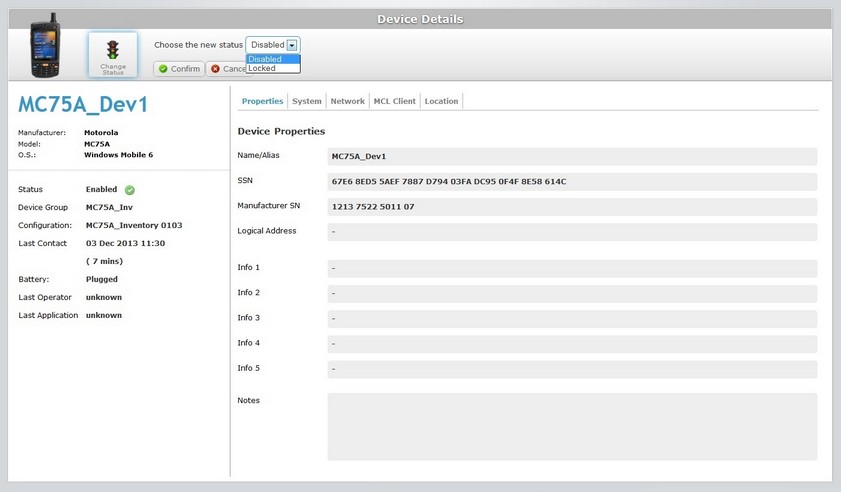This screenshot has width=841, height=492.
Task: Click the Manufacturer value Motorola
Action: coord(101,133)
